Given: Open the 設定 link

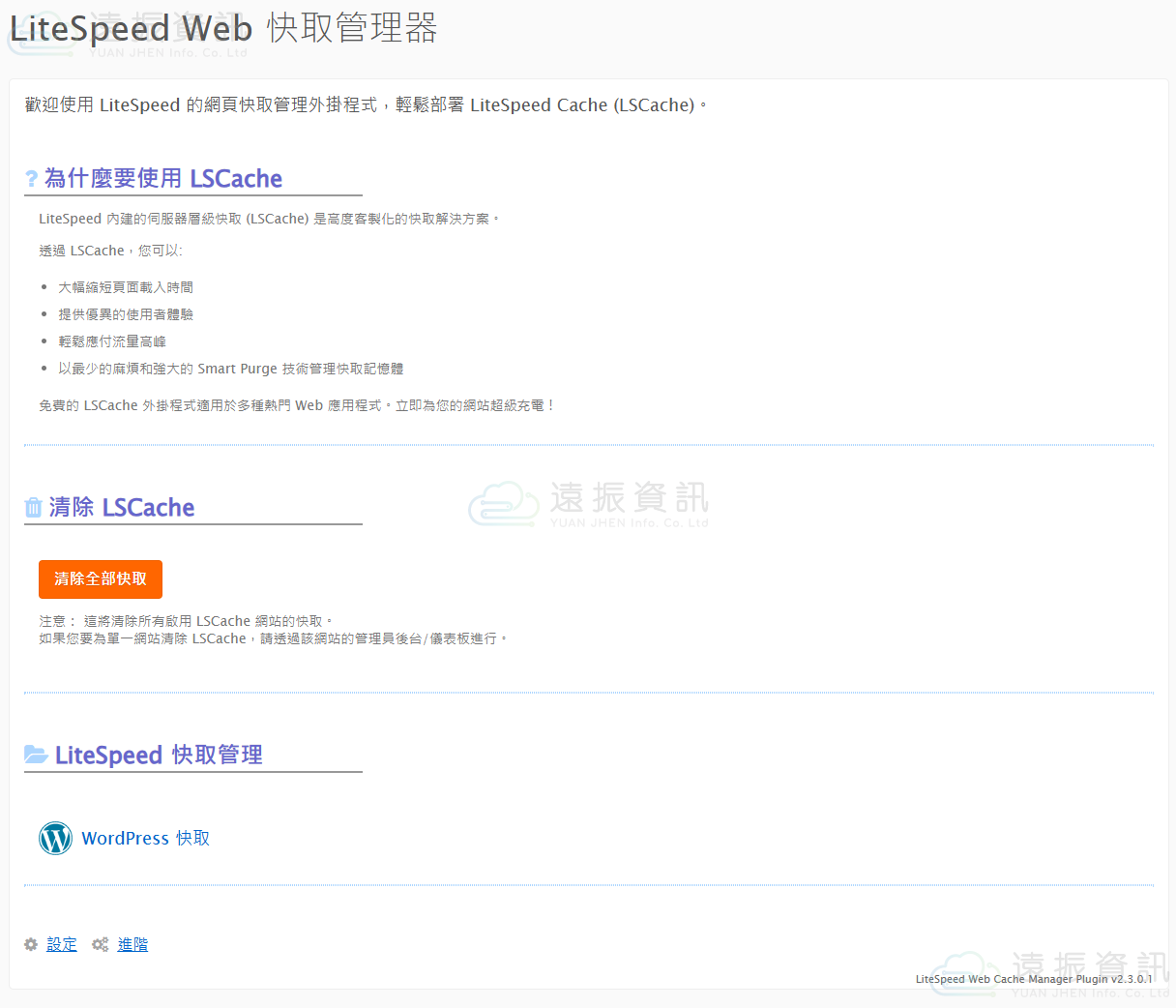Looking at the screenshot, I should tap(62, 944).
